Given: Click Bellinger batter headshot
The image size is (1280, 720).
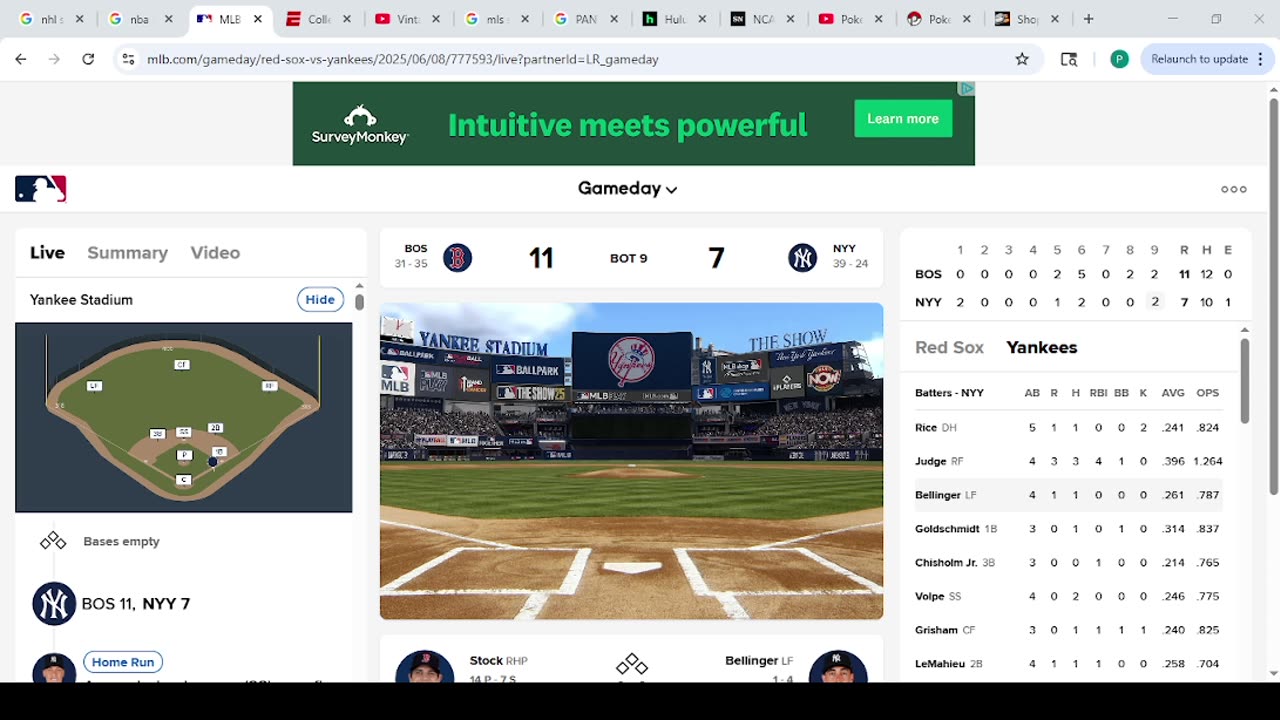Looking at the screenshot, I should coord(837,667).
